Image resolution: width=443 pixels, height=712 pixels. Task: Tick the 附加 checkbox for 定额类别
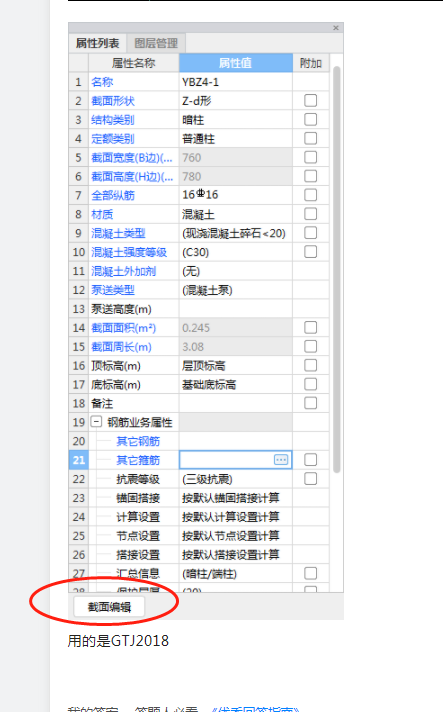pyautogui.click(x=310, y=138)
